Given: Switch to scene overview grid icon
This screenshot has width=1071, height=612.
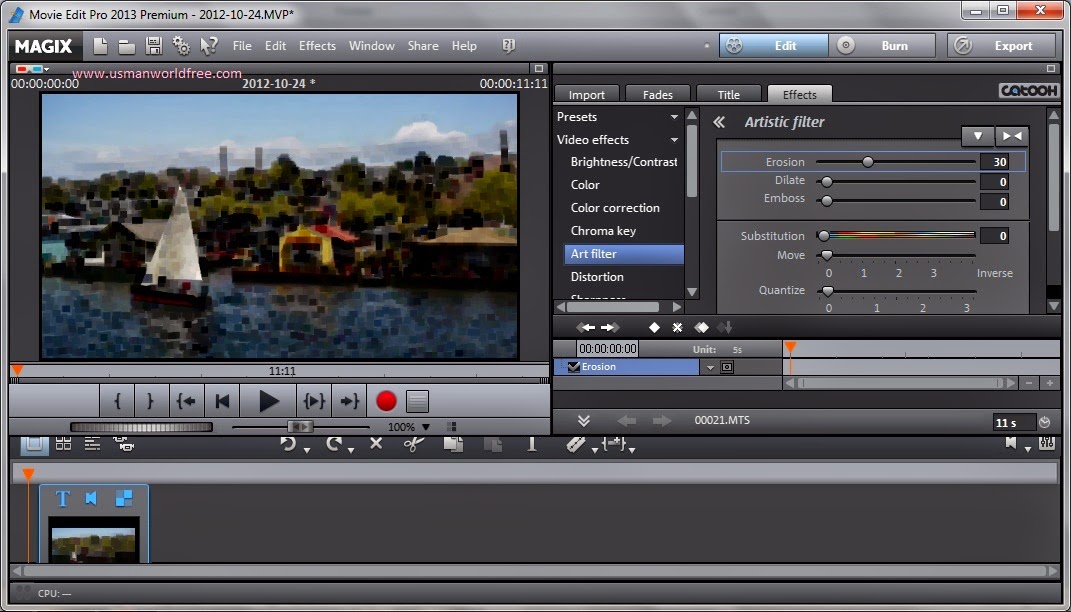Looking at the screenshot, I should (x=64, y=443).
